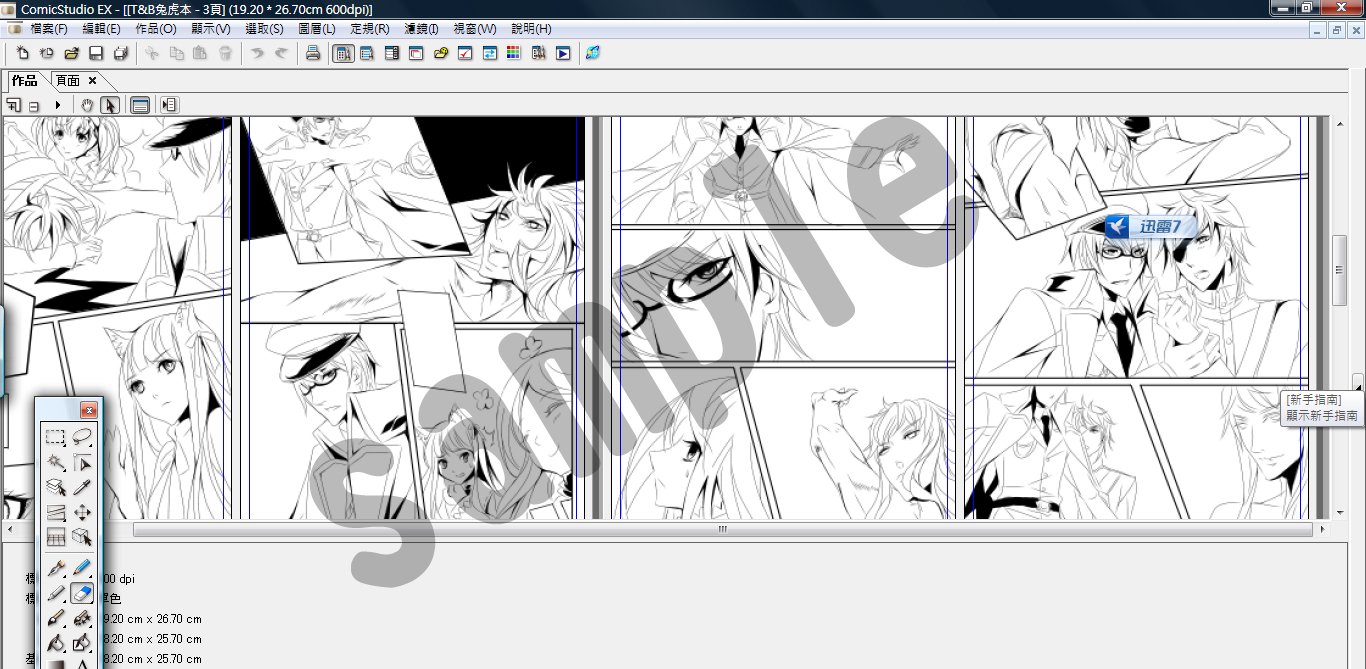Select the arrow pointer tool in sub-toolbar
The image size is (1366, 669).
[x=110, y=105]
